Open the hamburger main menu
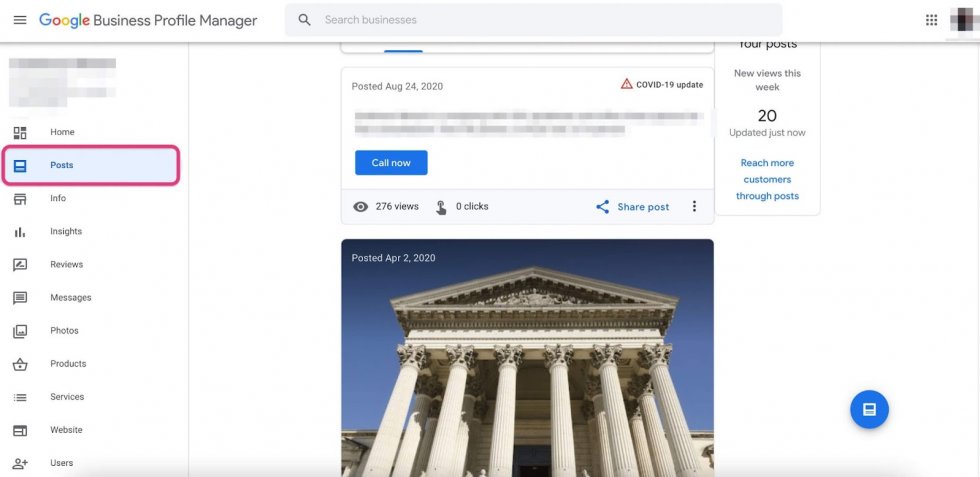Viewport: 980px width, 477px height. pos(20,20)
